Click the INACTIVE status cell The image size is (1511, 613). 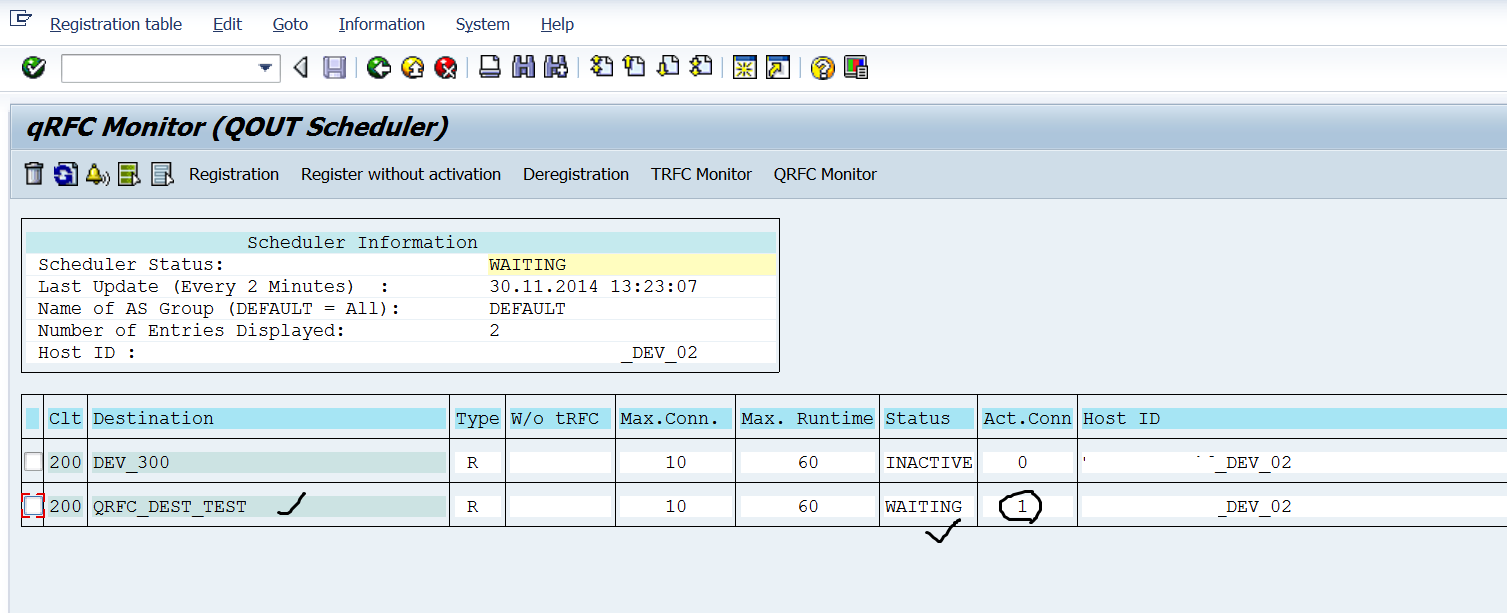928,462
